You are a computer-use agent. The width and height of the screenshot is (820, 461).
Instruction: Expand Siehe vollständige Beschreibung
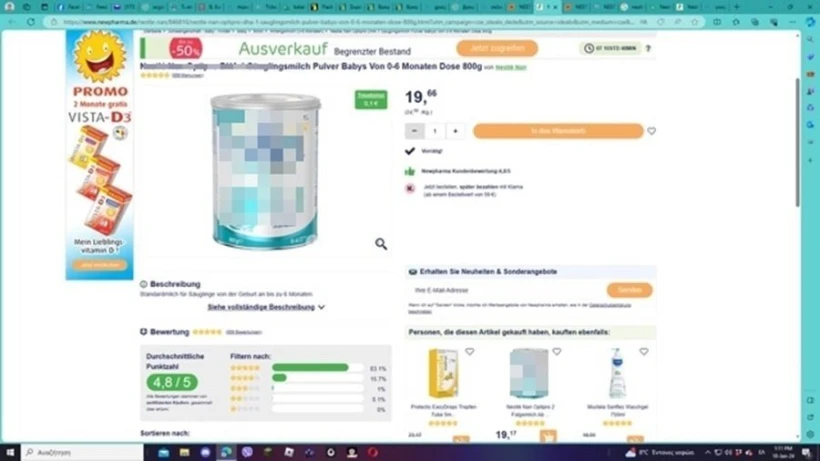(x=266, y=307)
